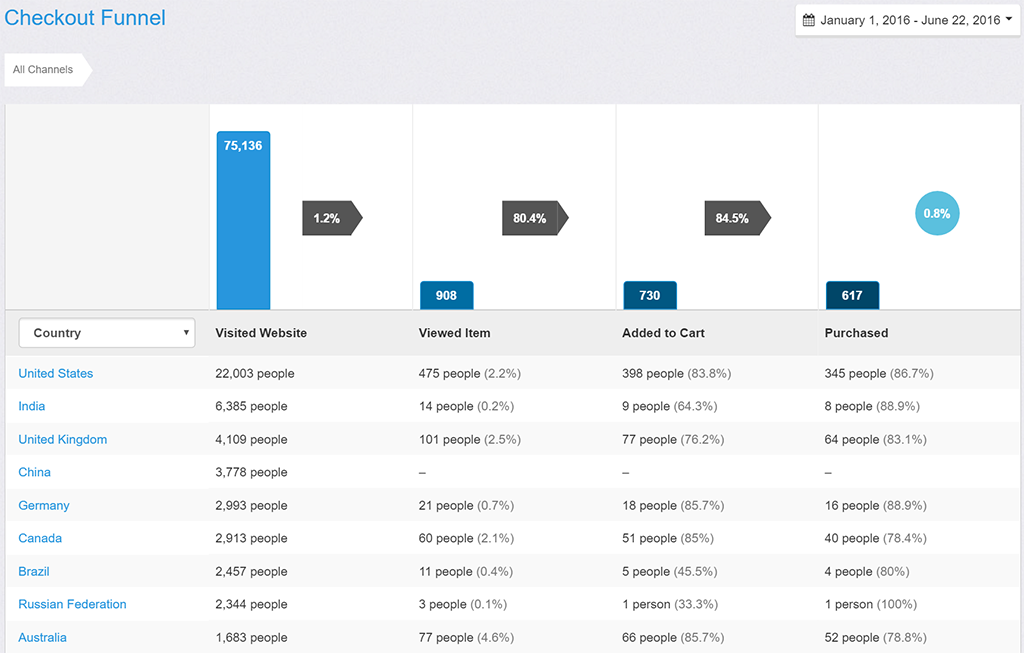The image size is (1024, 653).
Task: Click the 617 Purchased bar
Action: 852,295
